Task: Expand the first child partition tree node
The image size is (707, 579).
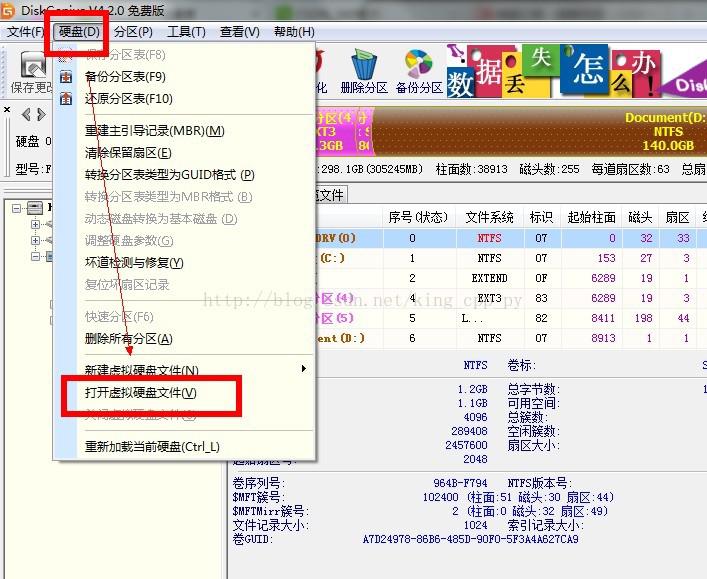Action: (35, 224)
